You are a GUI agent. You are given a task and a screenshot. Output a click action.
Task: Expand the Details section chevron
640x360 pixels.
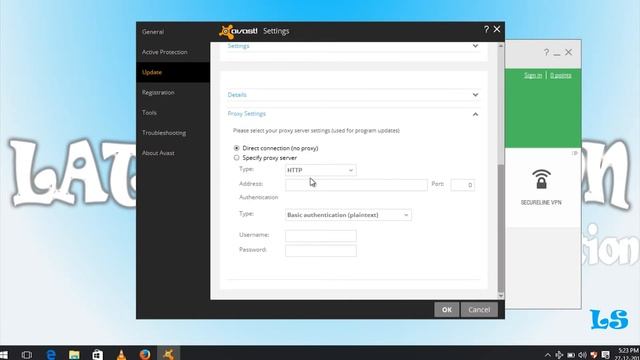[x=475, y=95]
